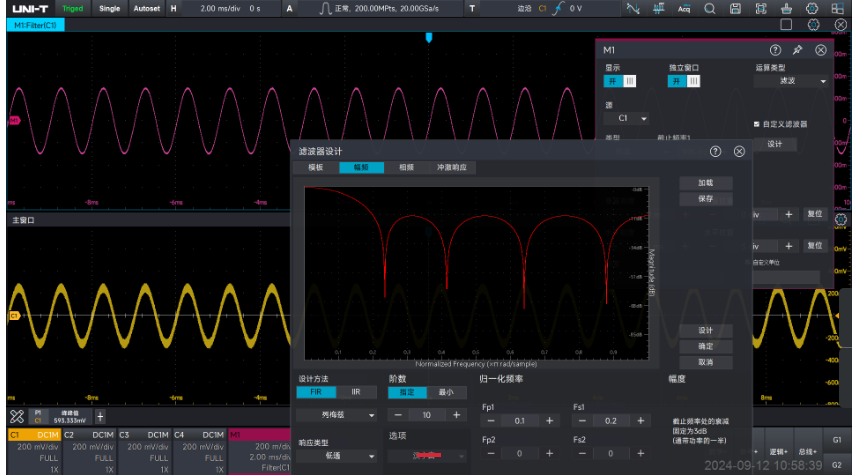Image resolution: width=852 pixels, height=475 pixels.
Task: Open the C2 channel info box
Action: [90, 451]
